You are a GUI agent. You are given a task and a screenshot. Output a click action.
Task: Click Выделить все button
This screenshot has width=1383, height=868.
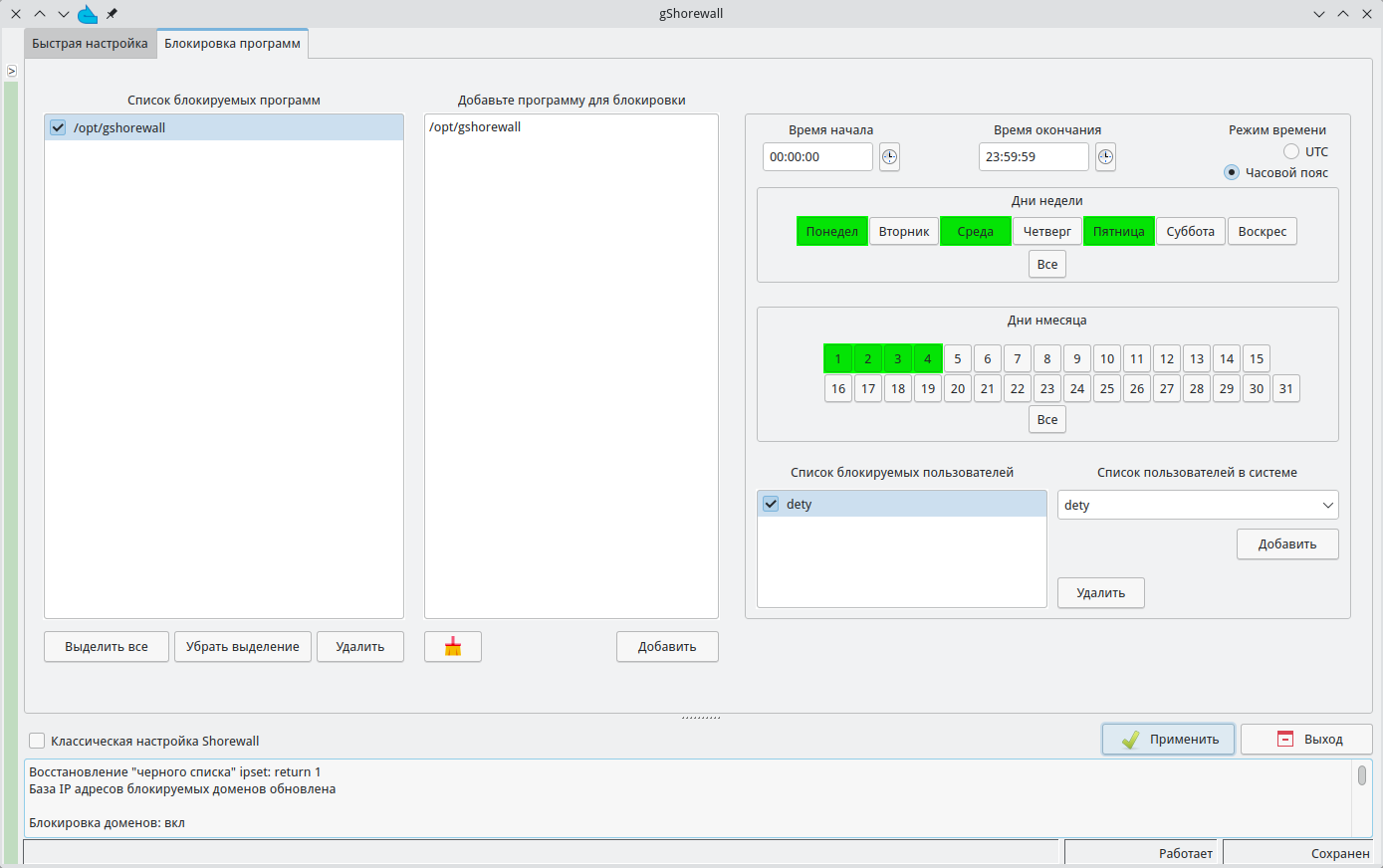click(x=107, y=647)
